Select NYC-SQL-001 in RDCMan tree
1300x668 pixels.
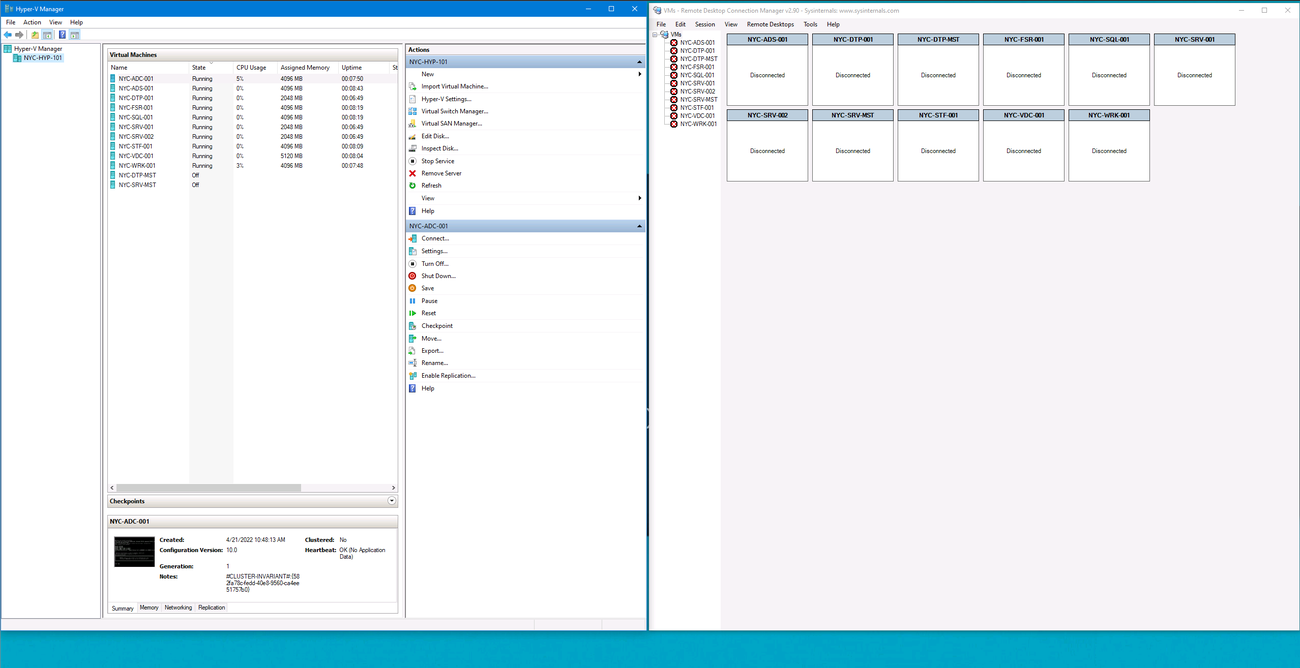click(697, 75)
